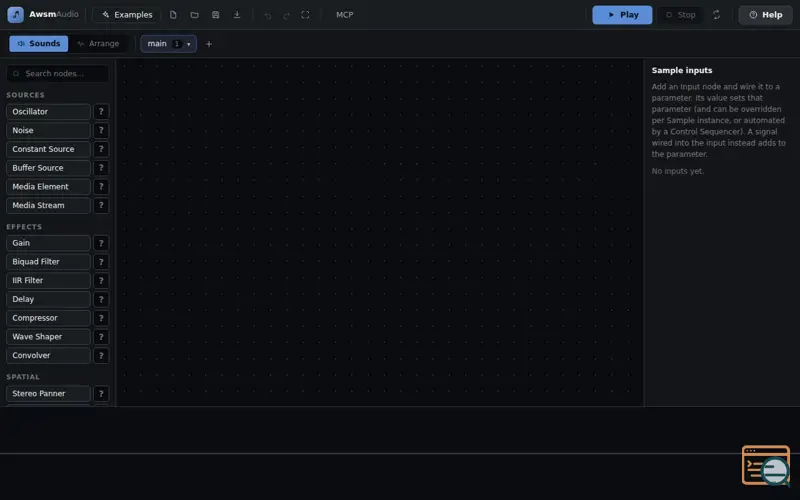Show help for the Delay node
The image size is (800, 500).
pyautogui.click(x=101, y=299)
